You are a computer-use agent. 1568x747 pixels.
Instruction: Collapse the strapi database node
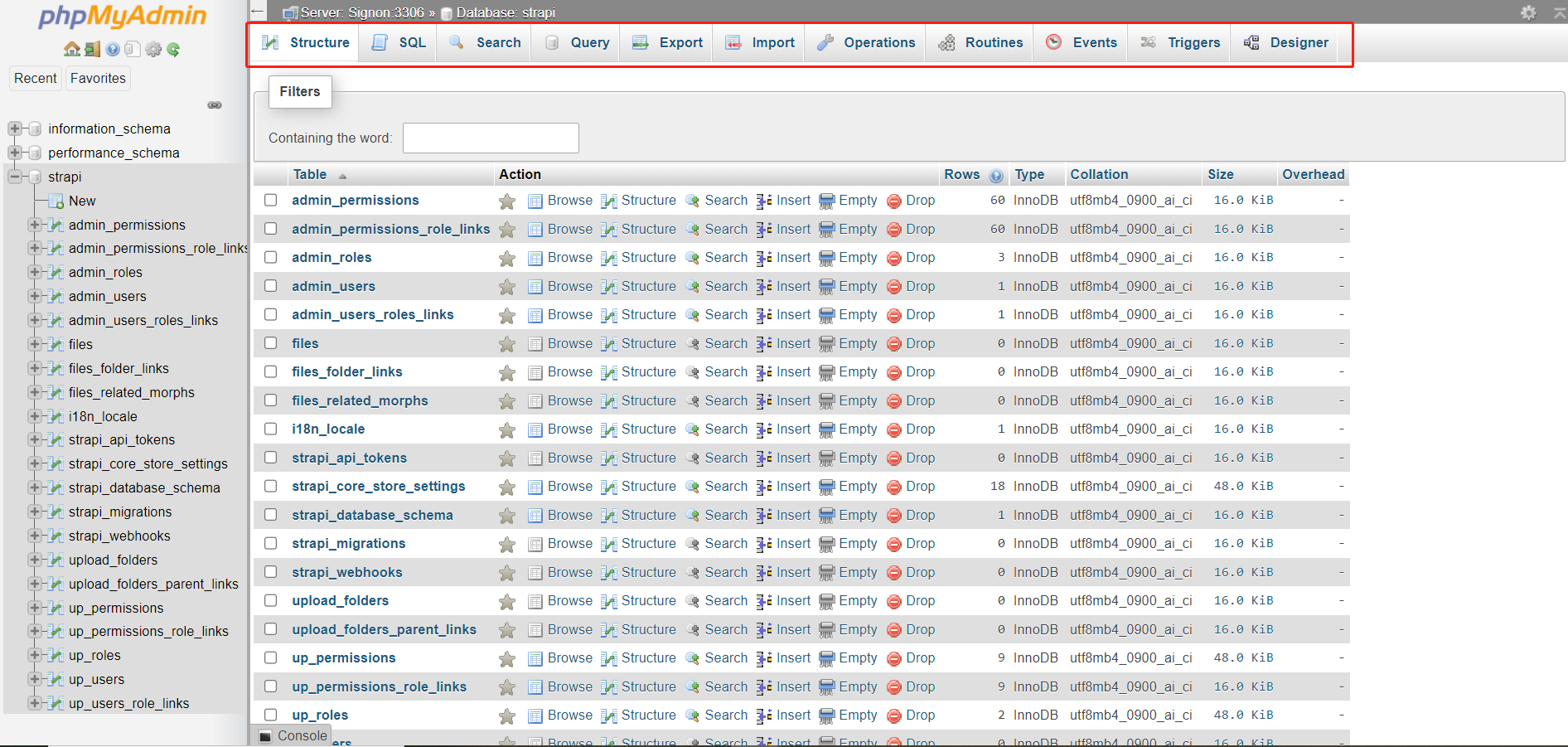point(14,177)
